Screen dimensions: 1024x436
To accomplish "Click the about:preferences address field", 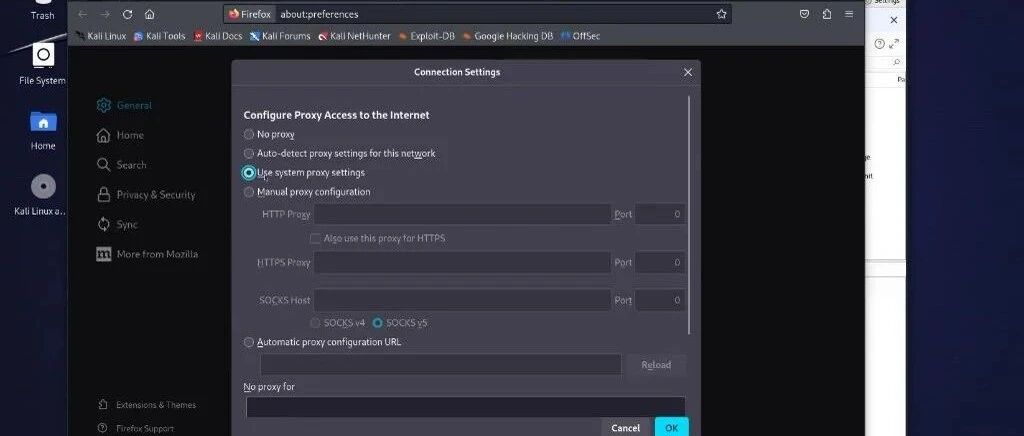I will coord(493,14).
